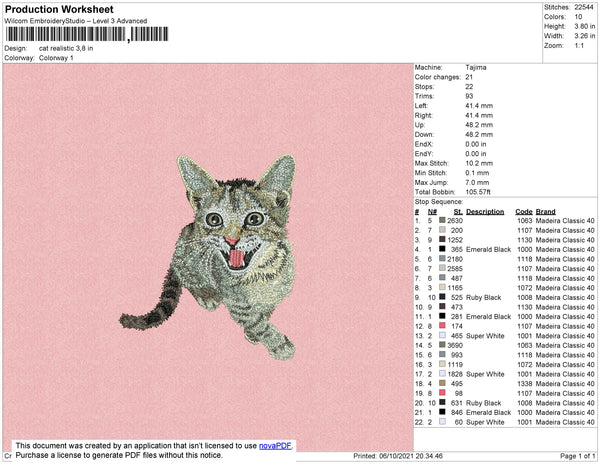The width and height of the screenshot is (600, 464).
Task: Select the color swatch in stop row 1
Action: 442,220
